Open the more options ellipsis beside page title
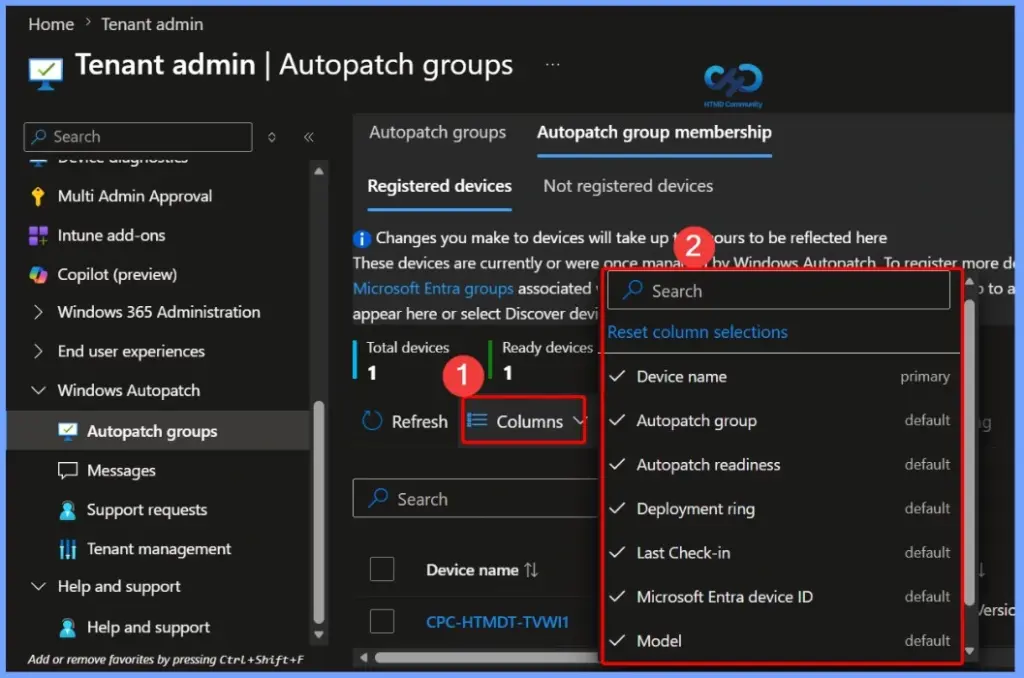 tap(552, 65)
